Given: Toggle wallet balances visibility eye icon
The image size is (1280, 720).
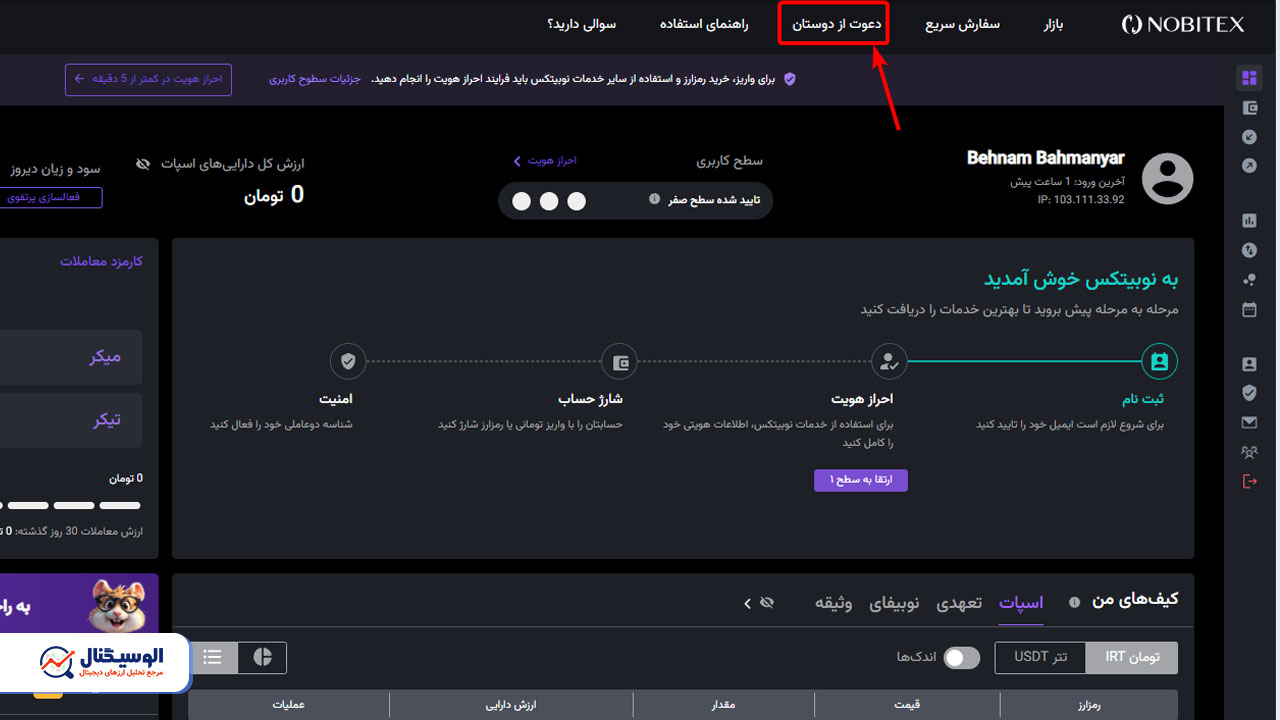Looking at the screenshot, I should coord(767,603).
